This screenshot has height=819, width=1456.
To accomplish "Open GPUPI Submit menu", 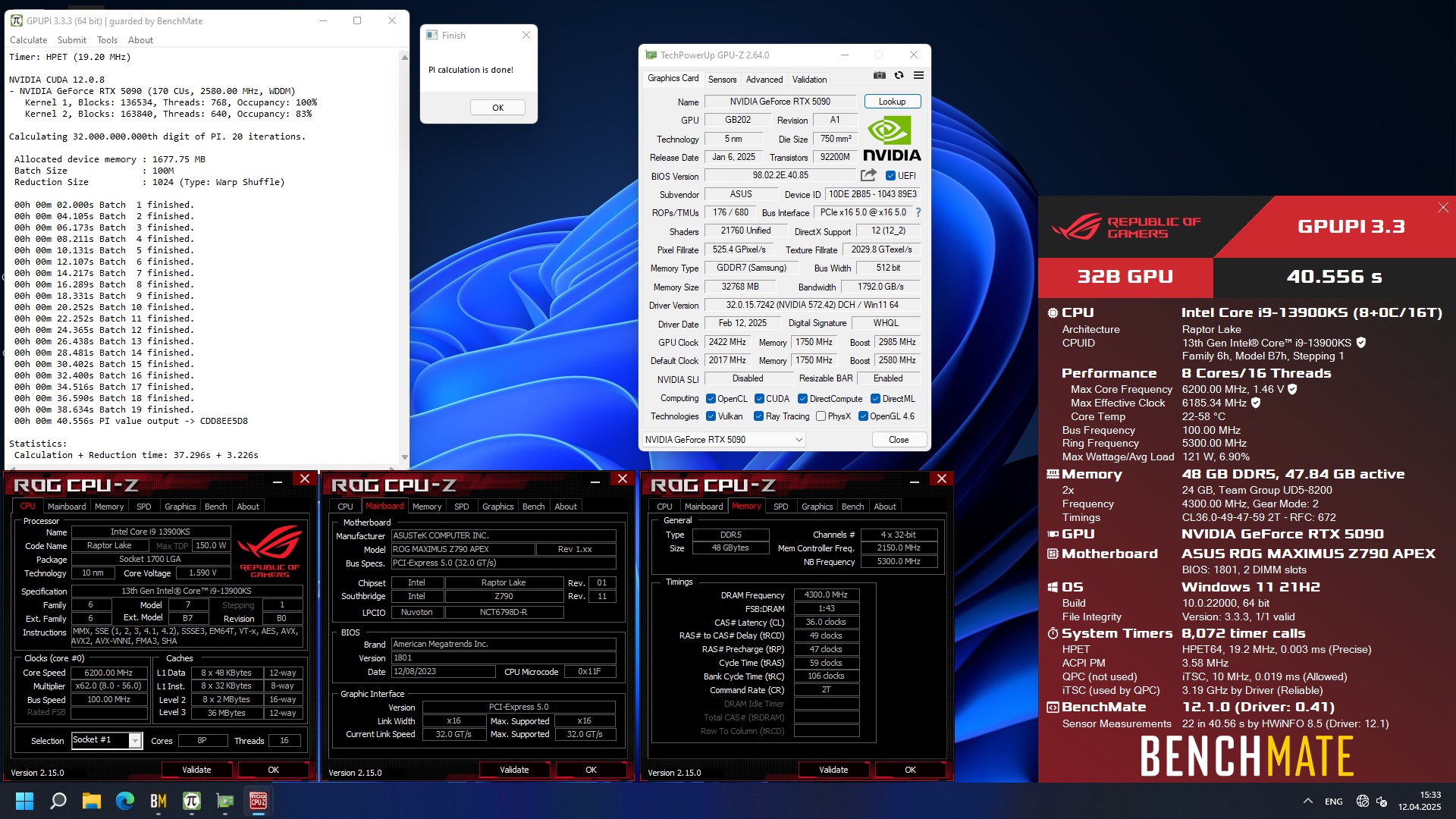I will coord(72,40).
